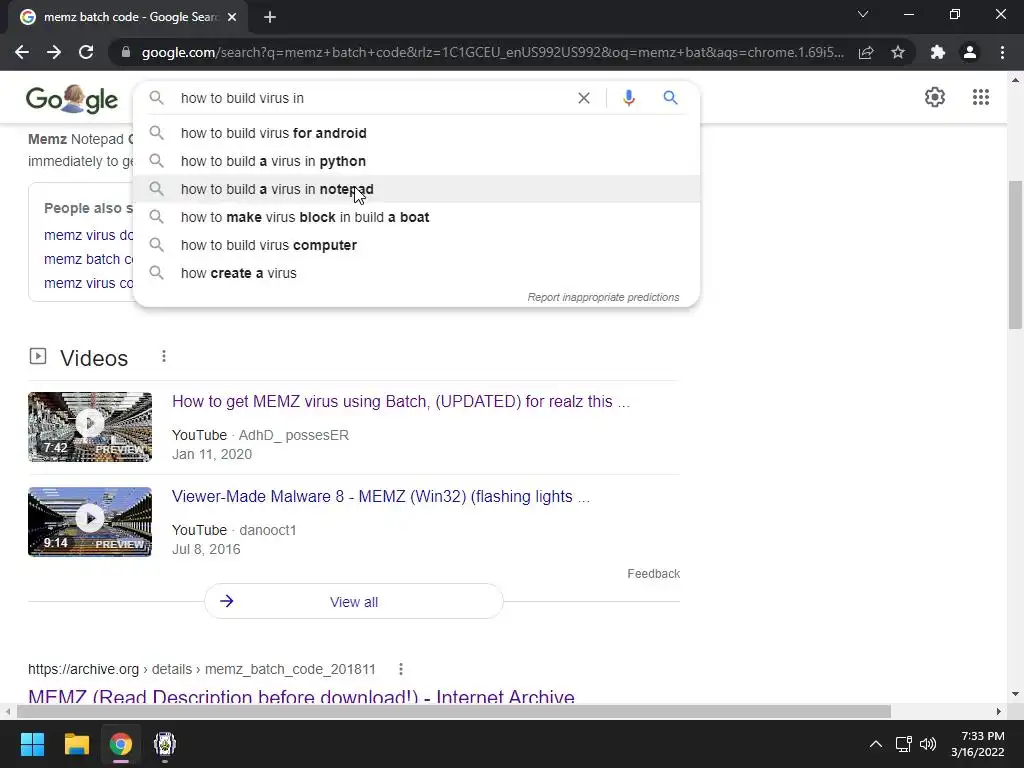1024x768 pixels.
Task: Click the Feedback link under videos
Action: (x=653, y=573)
